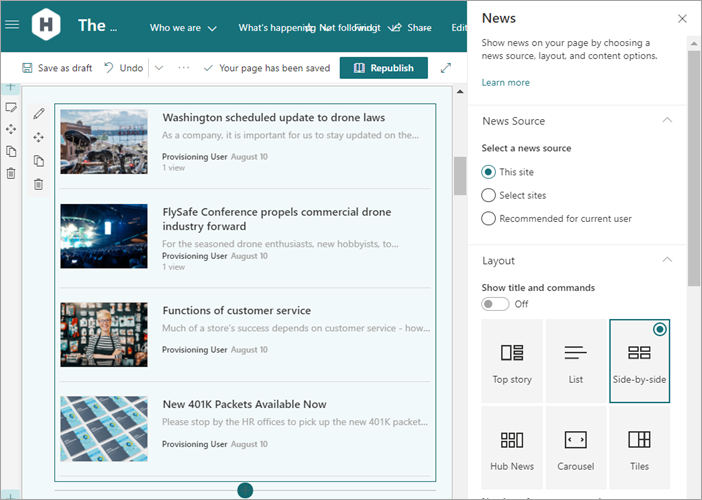Viewport: 702px width, 500px height.
Task: Click the properties pane scrollbar thumb
Action: click(693, 168)
